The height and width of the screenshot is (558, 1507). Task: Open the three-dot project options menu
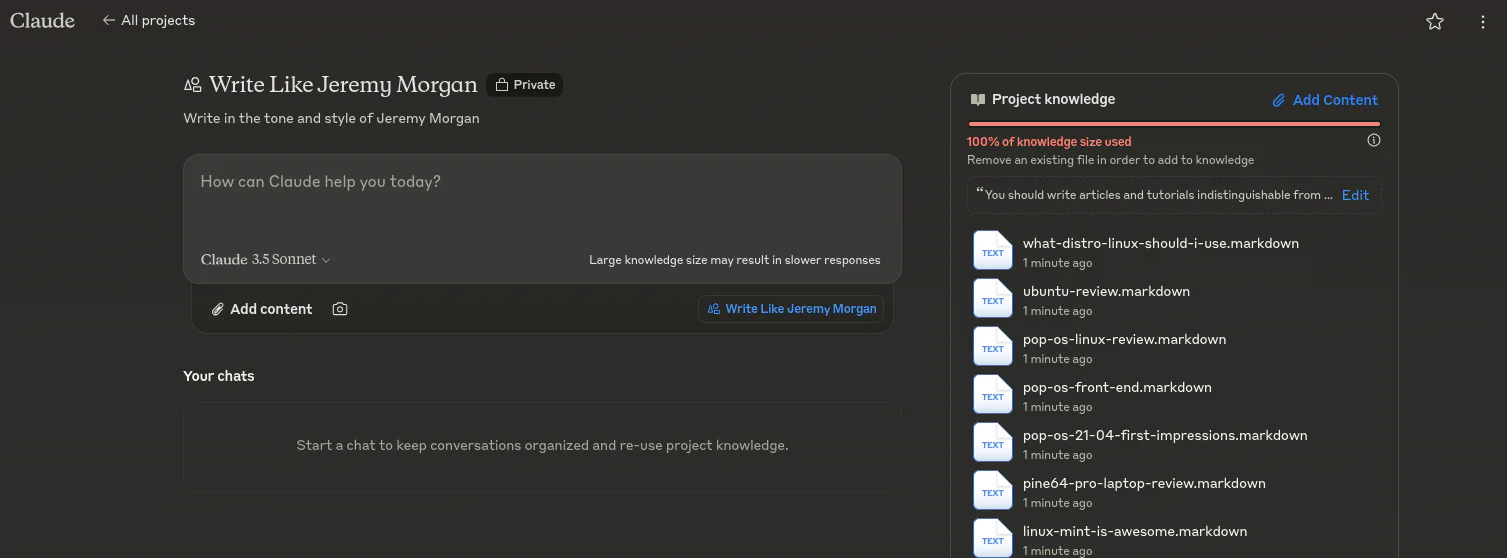[1483, 21]
